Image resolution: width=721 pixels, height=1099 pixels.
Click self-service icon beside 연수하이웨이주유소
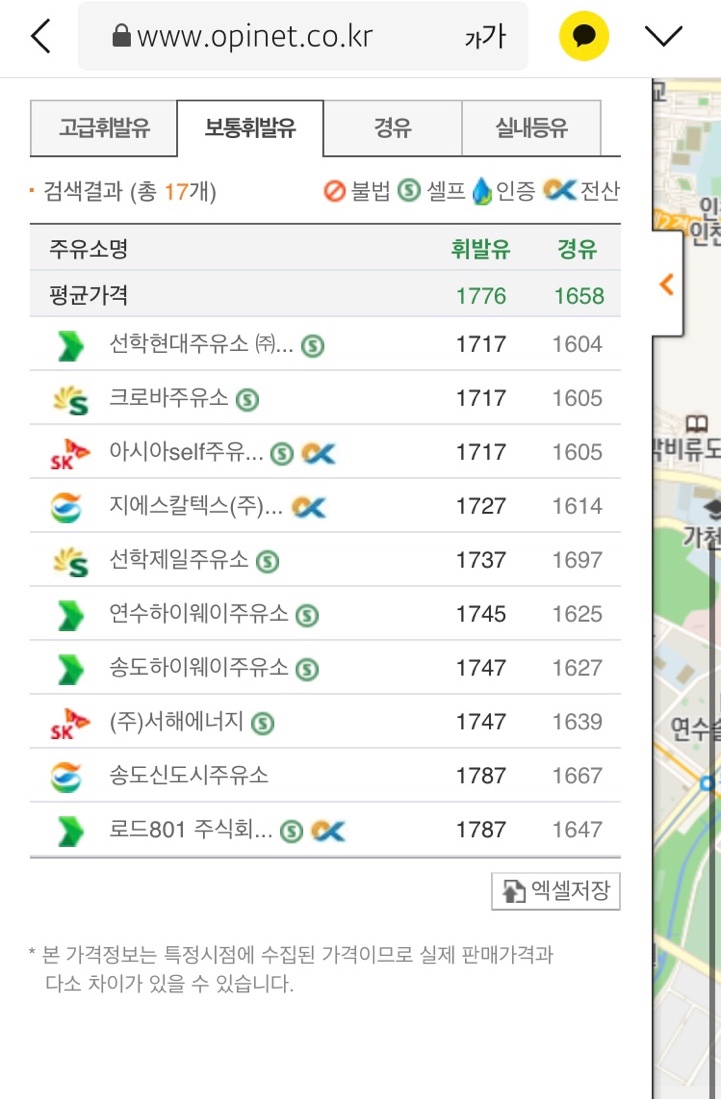(307, 615)
